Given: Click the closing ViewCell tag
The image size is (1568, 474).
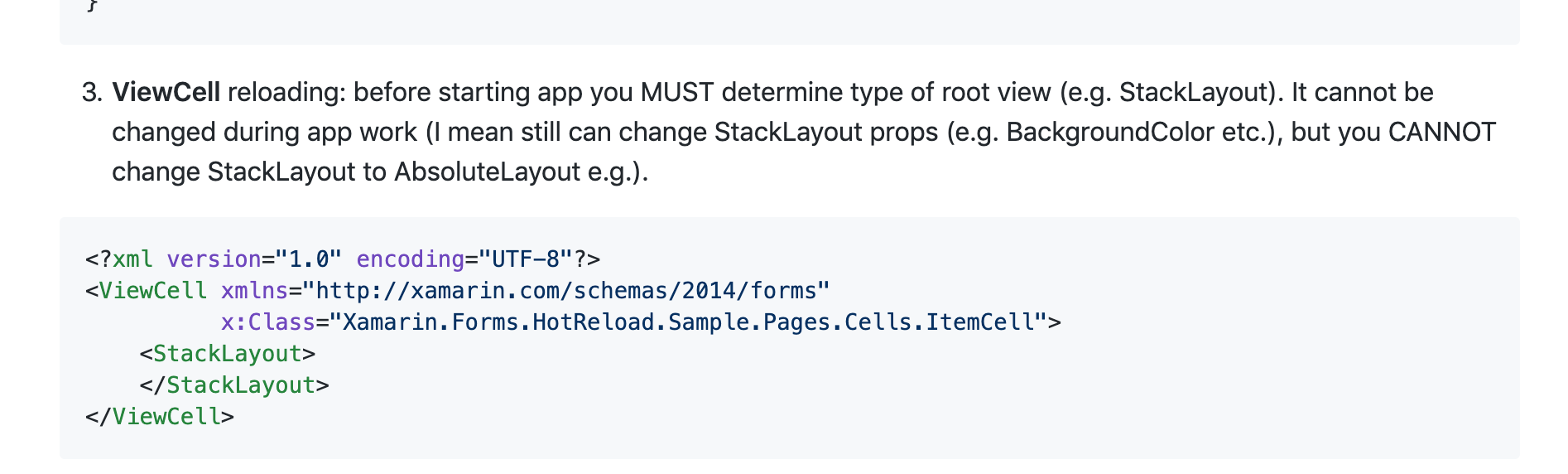Looking at the screenshot, I should (160, 417).
